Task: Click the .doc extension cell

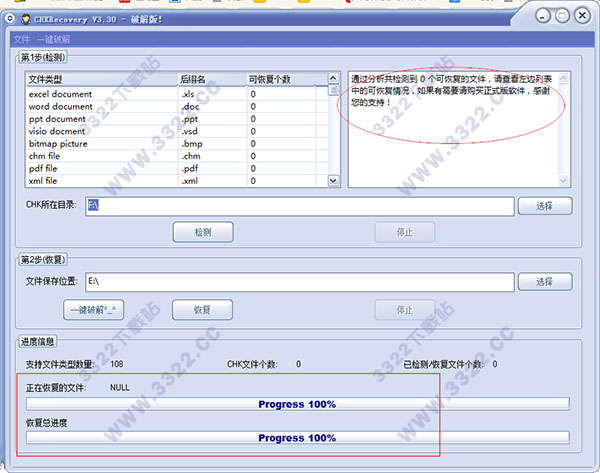Action: (x=190, y=106)
